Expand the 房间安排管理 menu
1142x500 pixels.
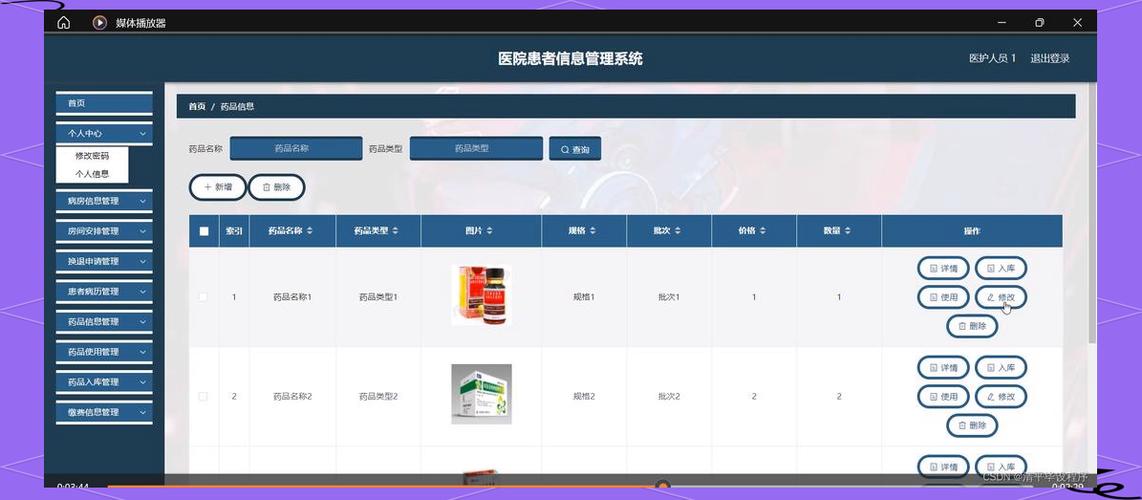[104, 231]
